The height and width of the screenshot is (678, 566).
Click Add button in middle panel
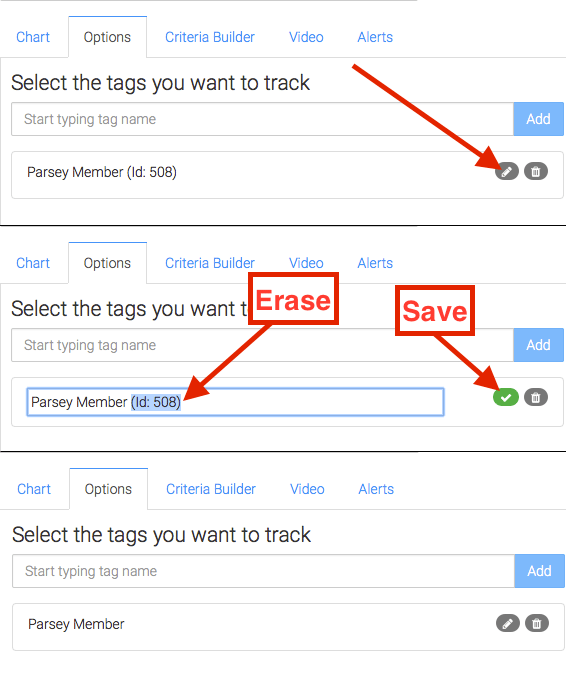coord(538,345)
